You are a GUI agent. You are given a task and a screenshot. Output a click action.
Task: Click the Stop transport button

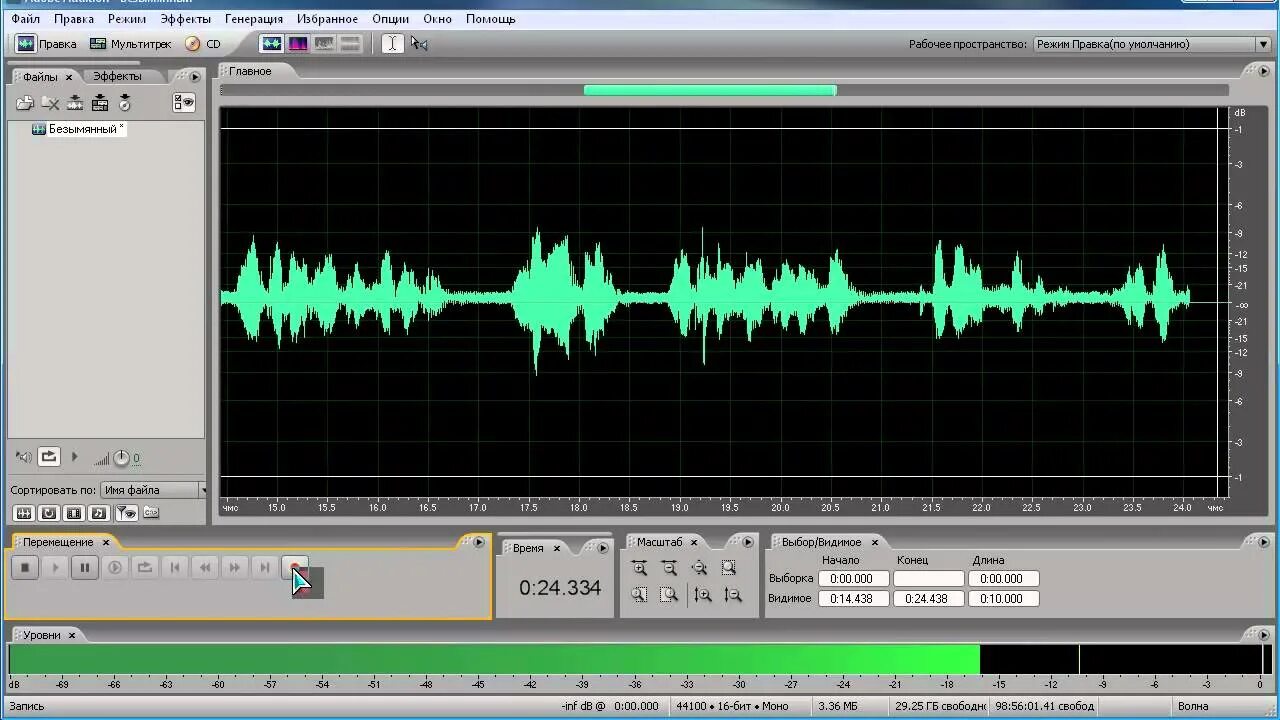(x=25, y=568)
